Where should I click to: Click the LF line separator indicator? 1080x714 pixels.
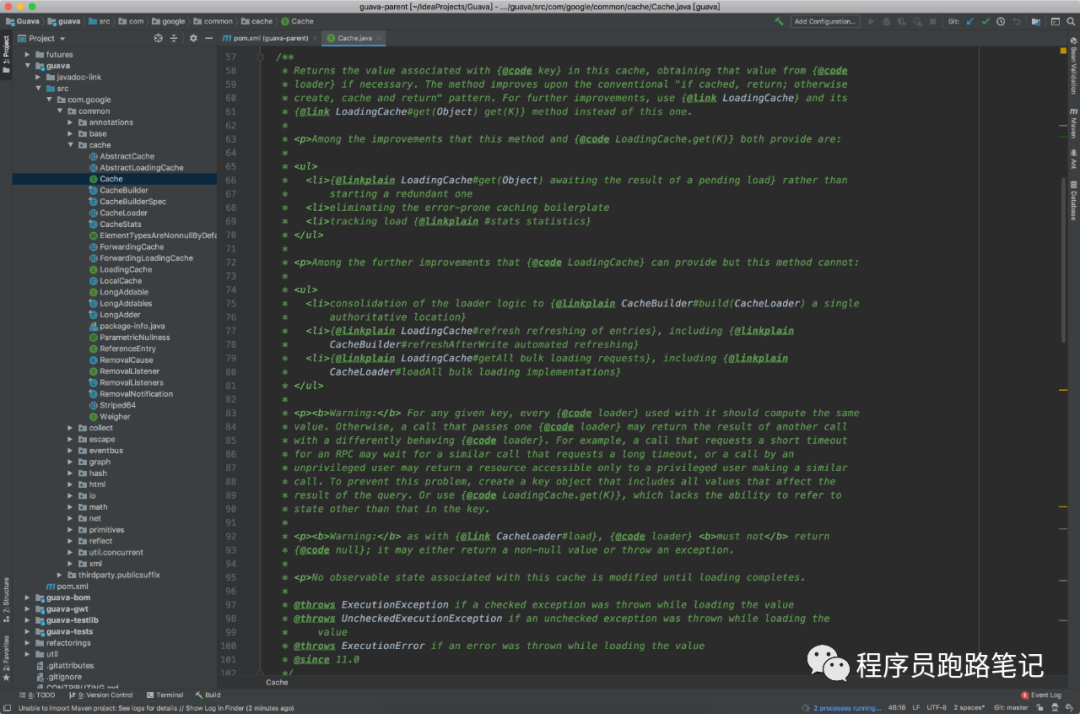pyautogui.click(x=916, y=708)
